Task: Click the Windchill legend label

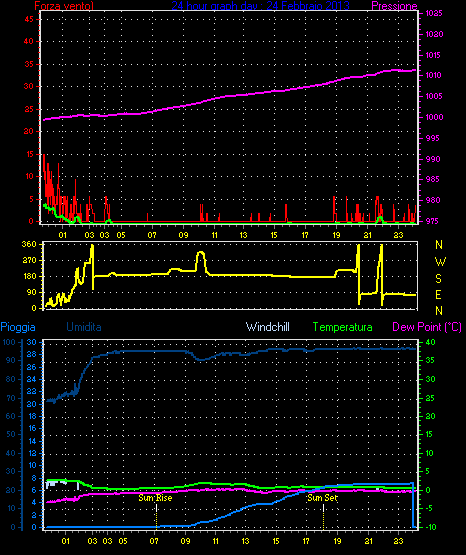Action: pos(267,327)
